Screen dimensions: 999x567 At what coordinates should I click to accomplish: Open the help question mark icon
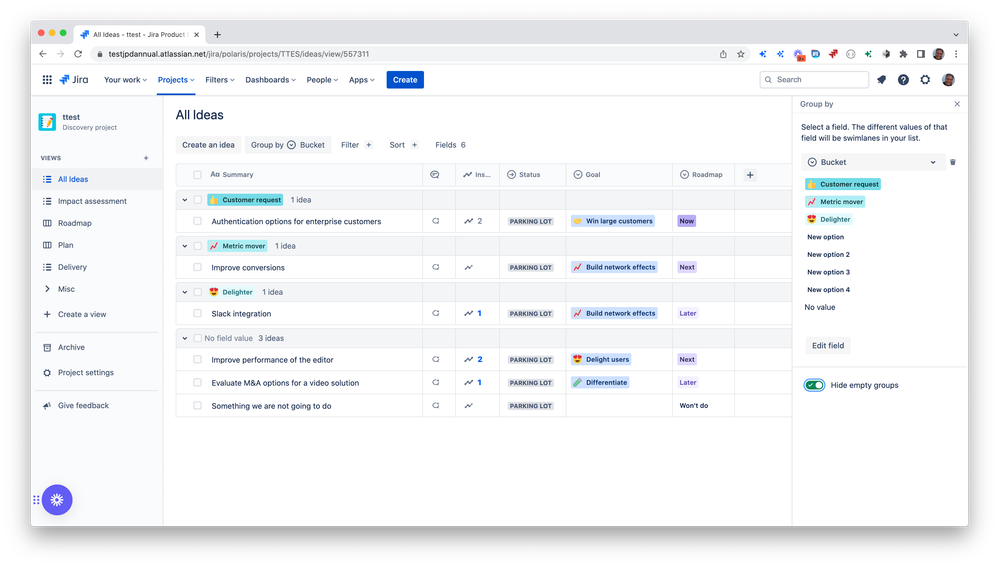[903, 80]
